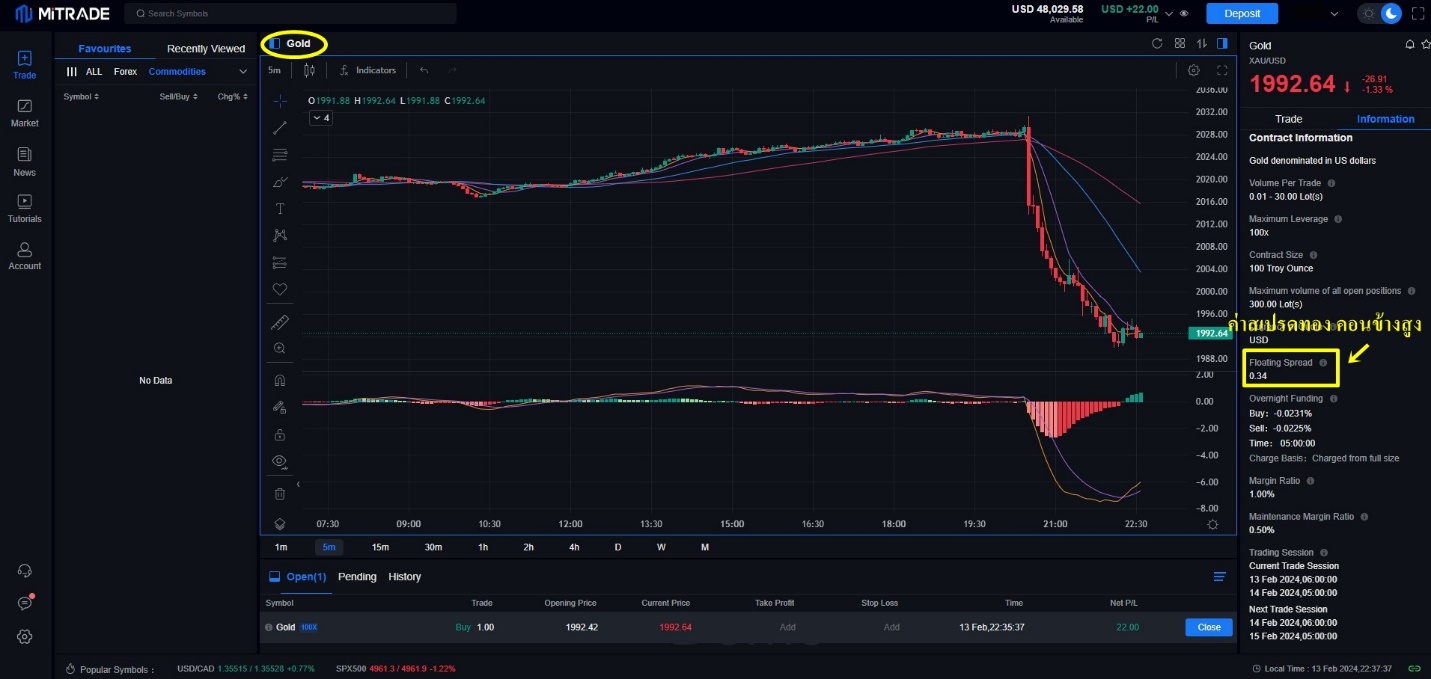
Task: Select the forecasting and measurement tools icon
Action: [280, 262]
